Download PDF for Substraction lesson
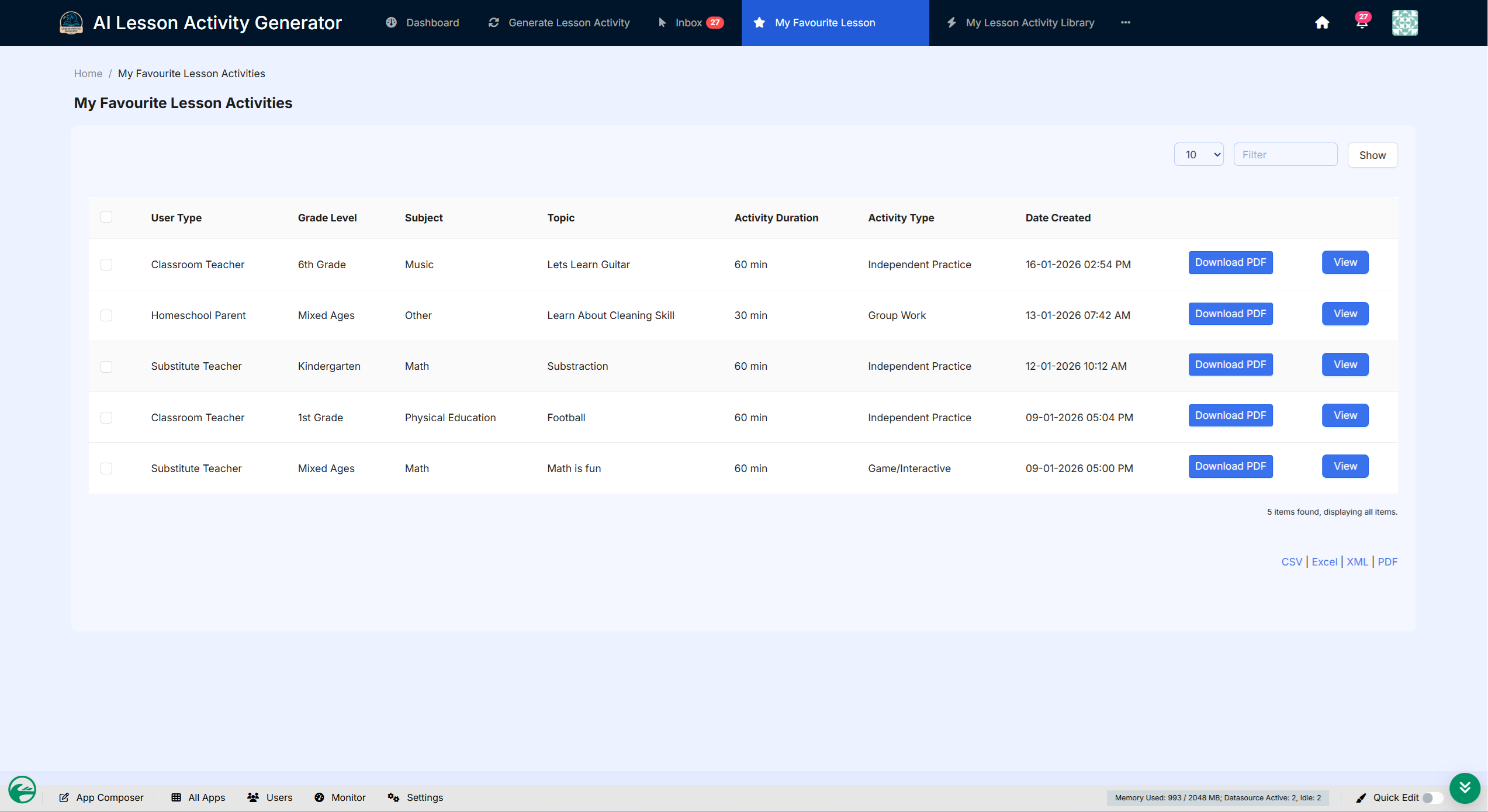 (1230, 365)
